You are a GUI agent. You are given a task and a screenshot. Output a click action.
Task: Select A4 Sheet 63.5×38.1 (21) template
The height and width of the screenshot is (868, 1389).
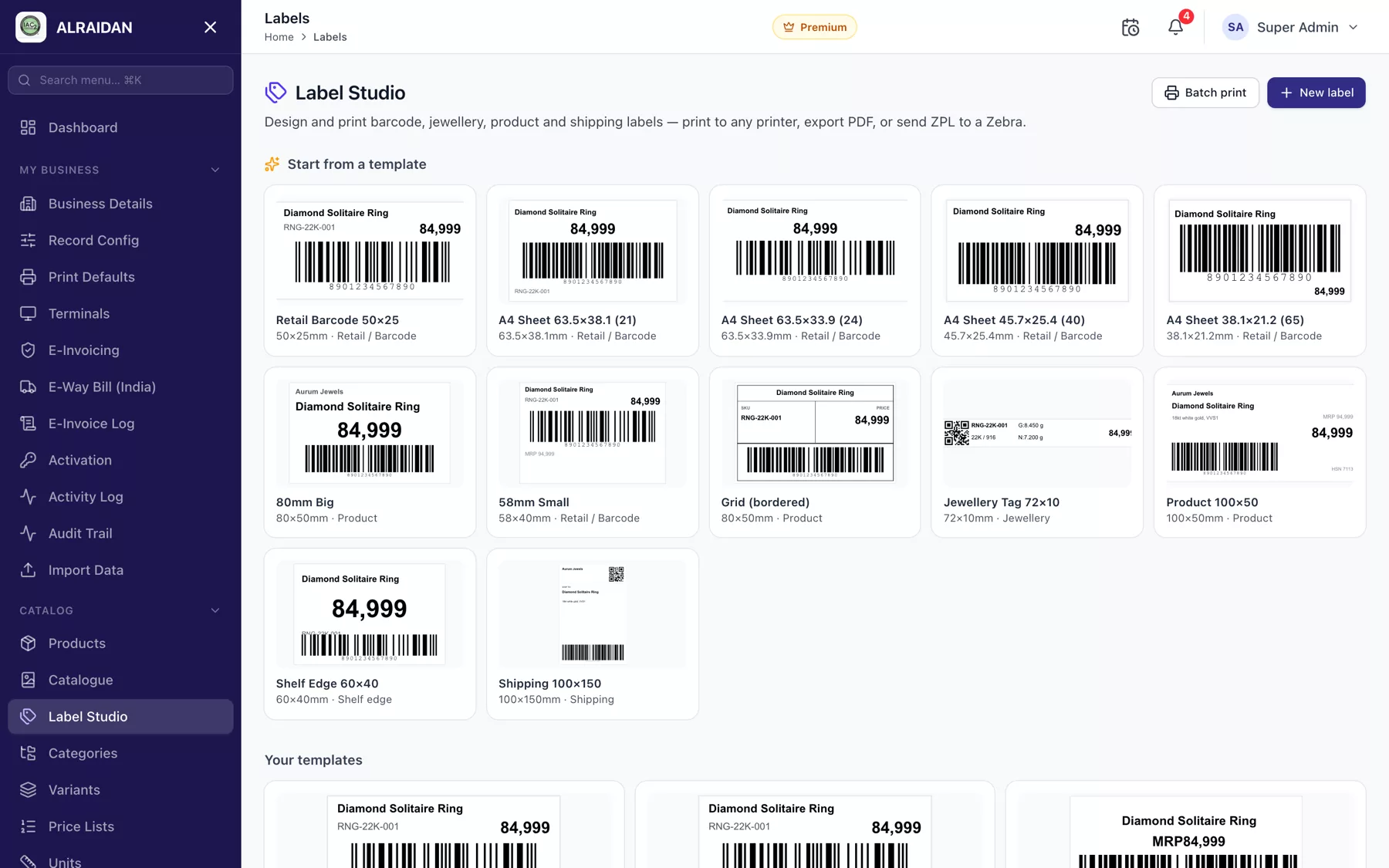pyautogui.click(x=593, y=270)
